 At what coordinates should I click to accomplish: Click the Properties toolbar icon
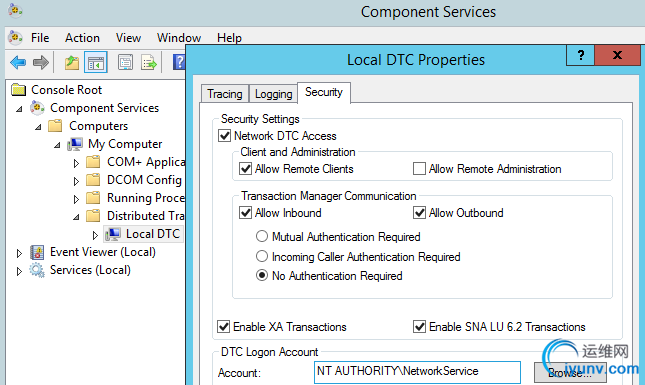[125, 63]
